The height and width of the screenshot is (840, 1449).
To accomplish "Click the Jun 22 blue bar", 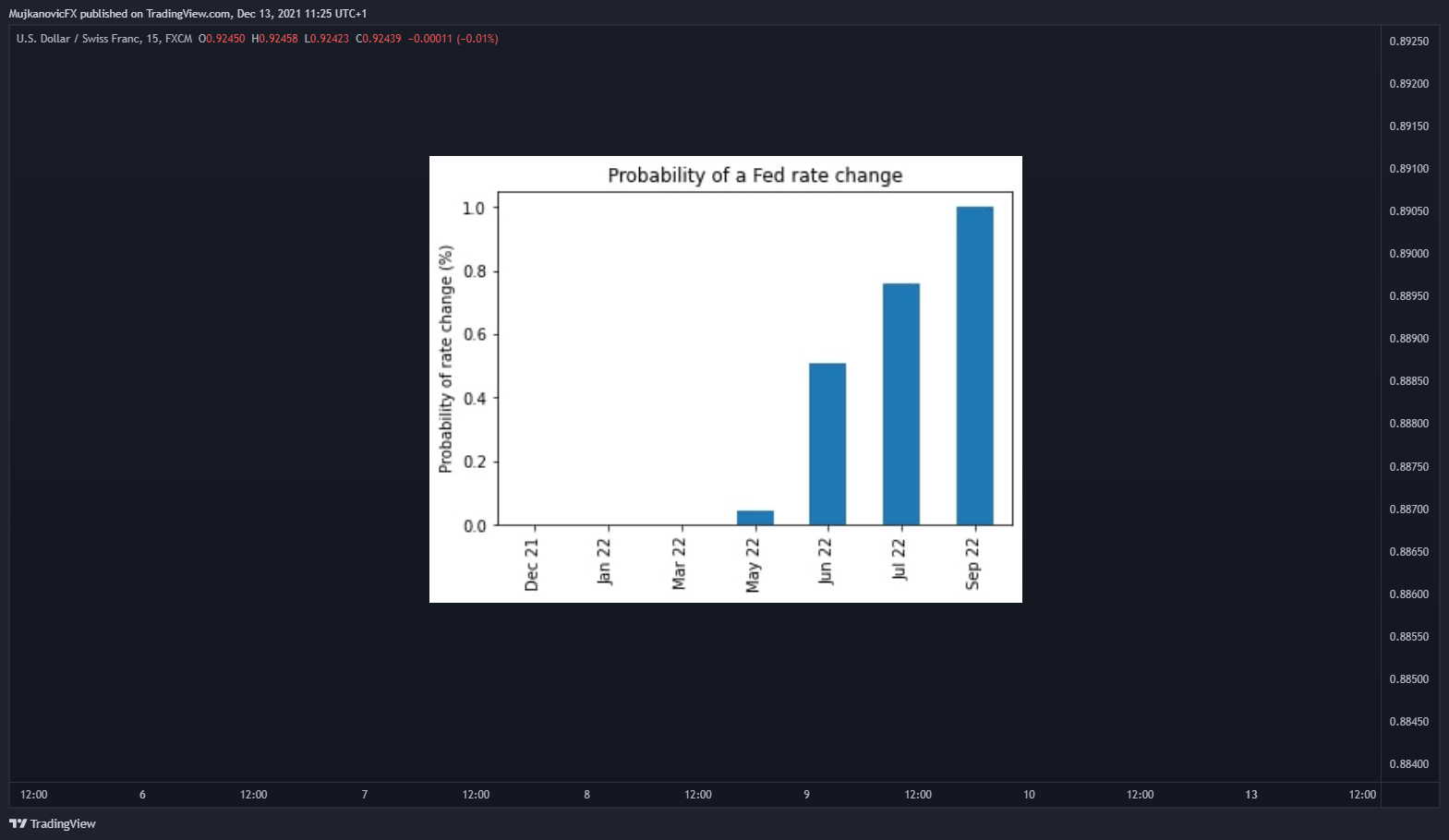I will (827, 444).
